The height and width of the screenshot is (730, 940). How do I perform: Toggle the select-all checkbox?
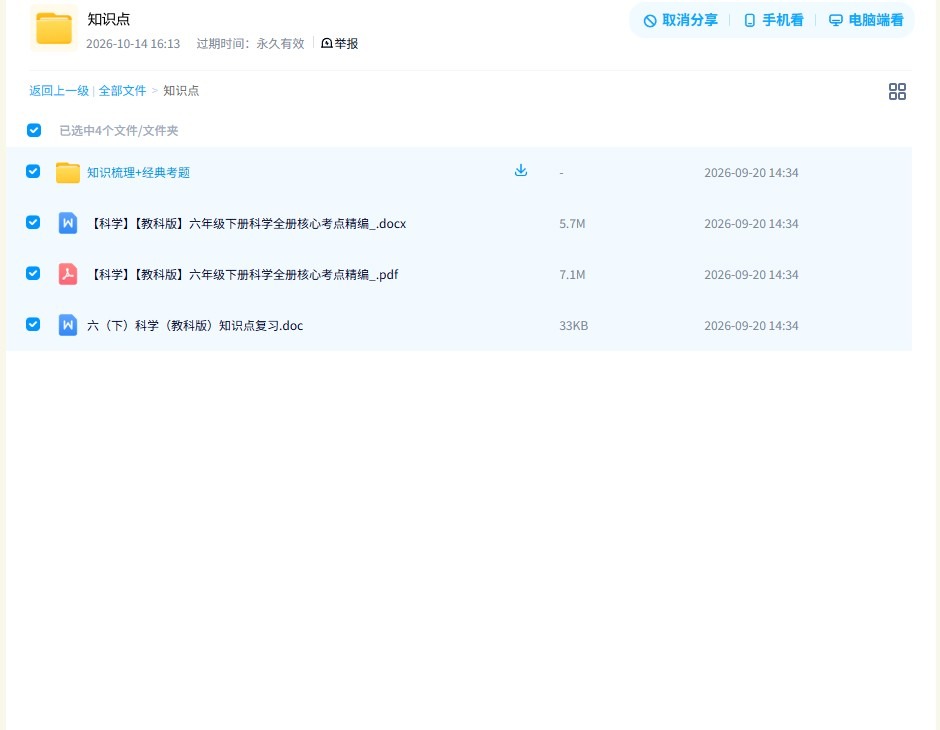(x=34, y=130)
